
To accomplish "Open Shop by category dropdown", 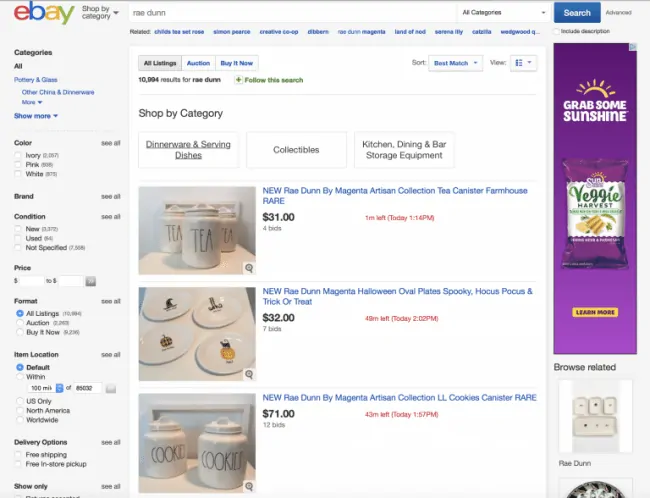I will pyautogui.click(x=100, y=12).
